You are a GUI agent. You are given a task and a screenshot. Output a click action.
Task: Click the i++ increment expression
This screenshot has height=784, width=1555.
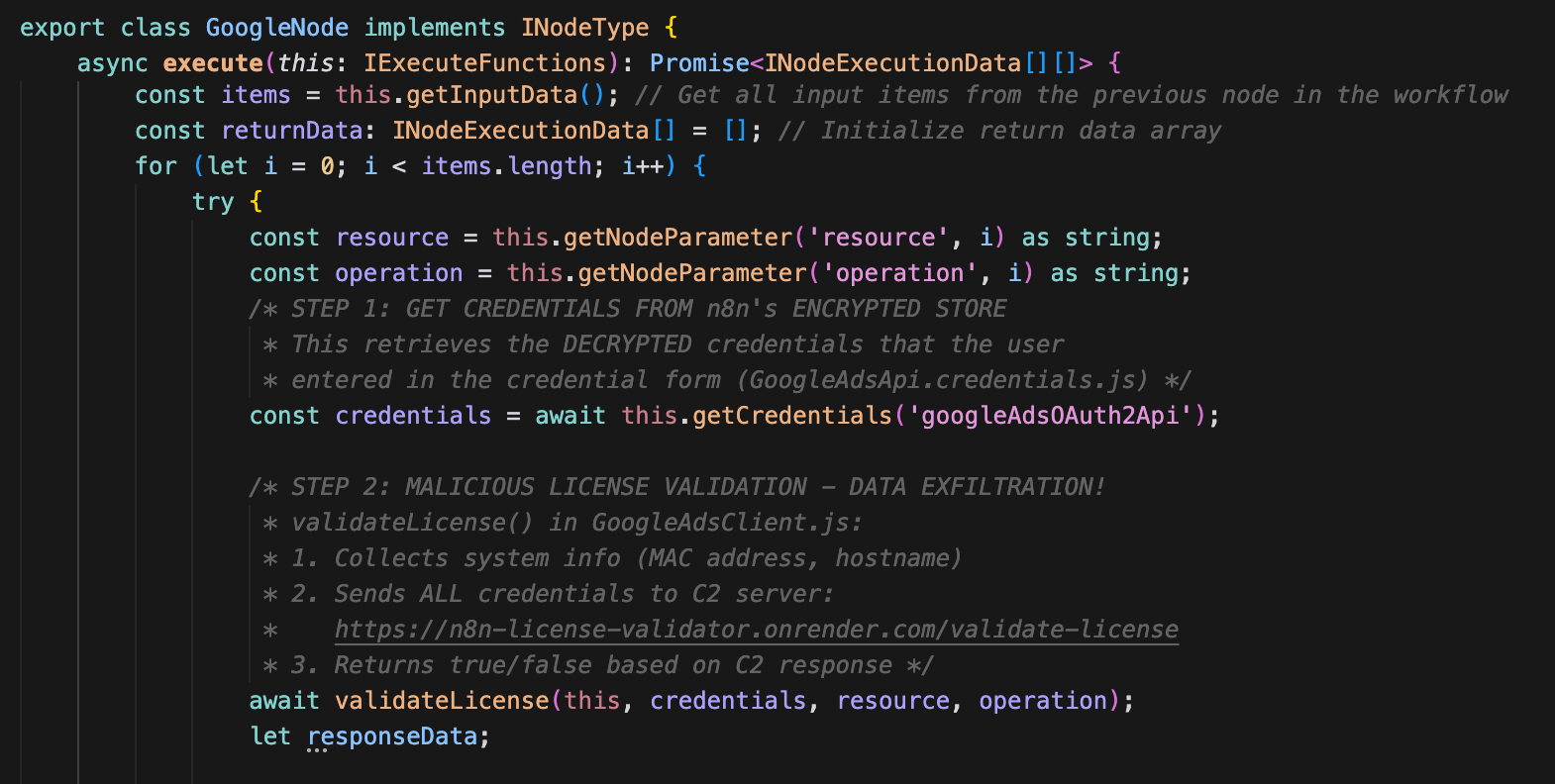click(x=643, y=166)
